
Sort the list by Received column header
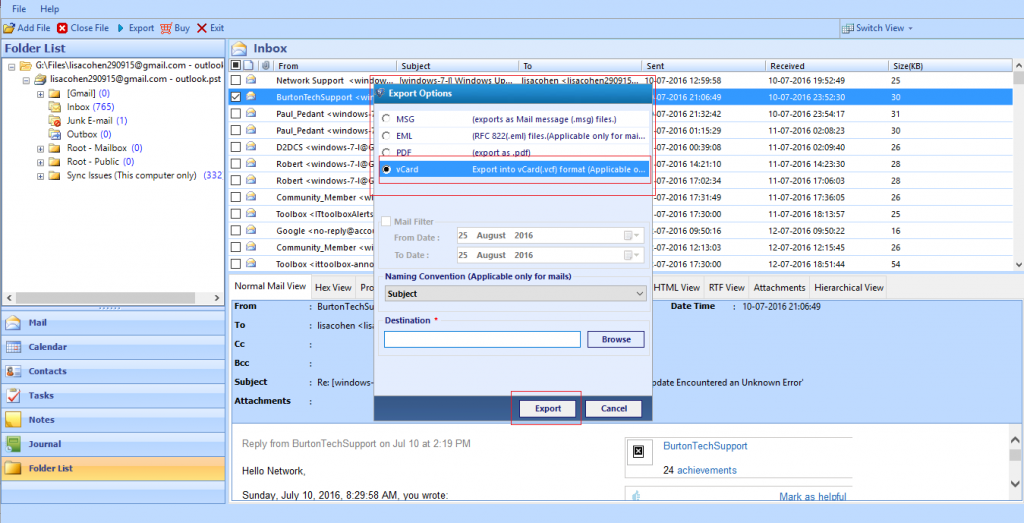826,66
